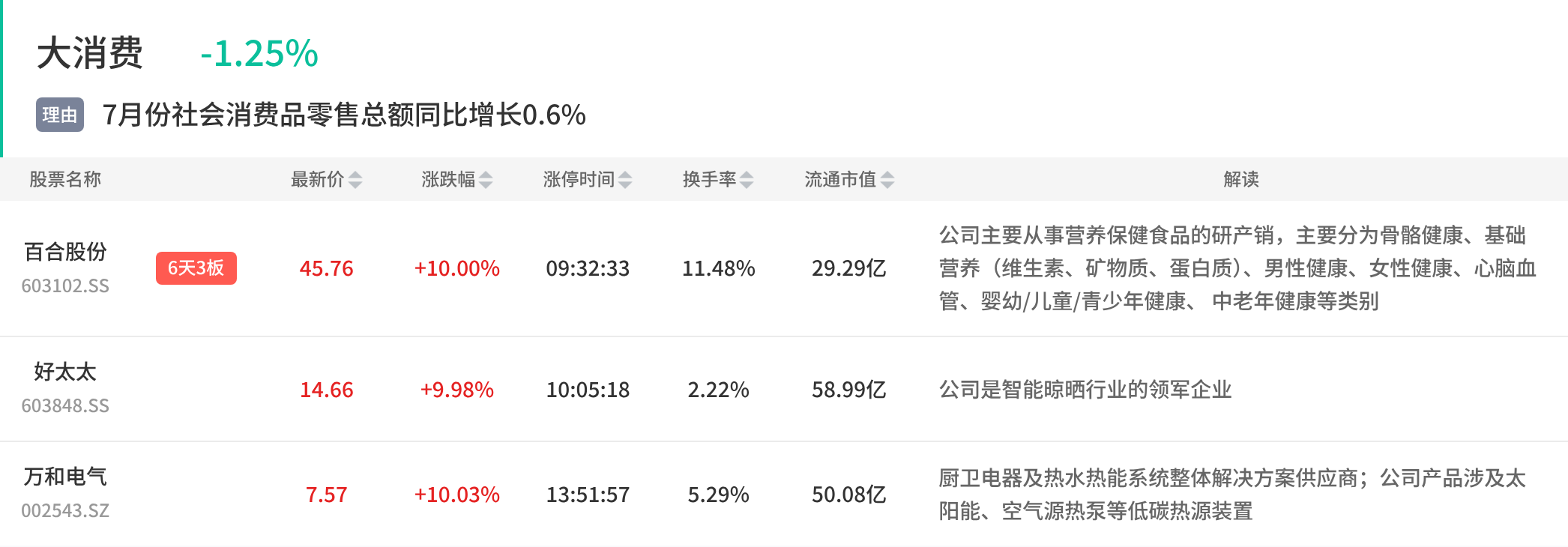The width and height of the screenshot is (1568, 547).
Task: Click the -1.25% sector change value
Action: 259,53
